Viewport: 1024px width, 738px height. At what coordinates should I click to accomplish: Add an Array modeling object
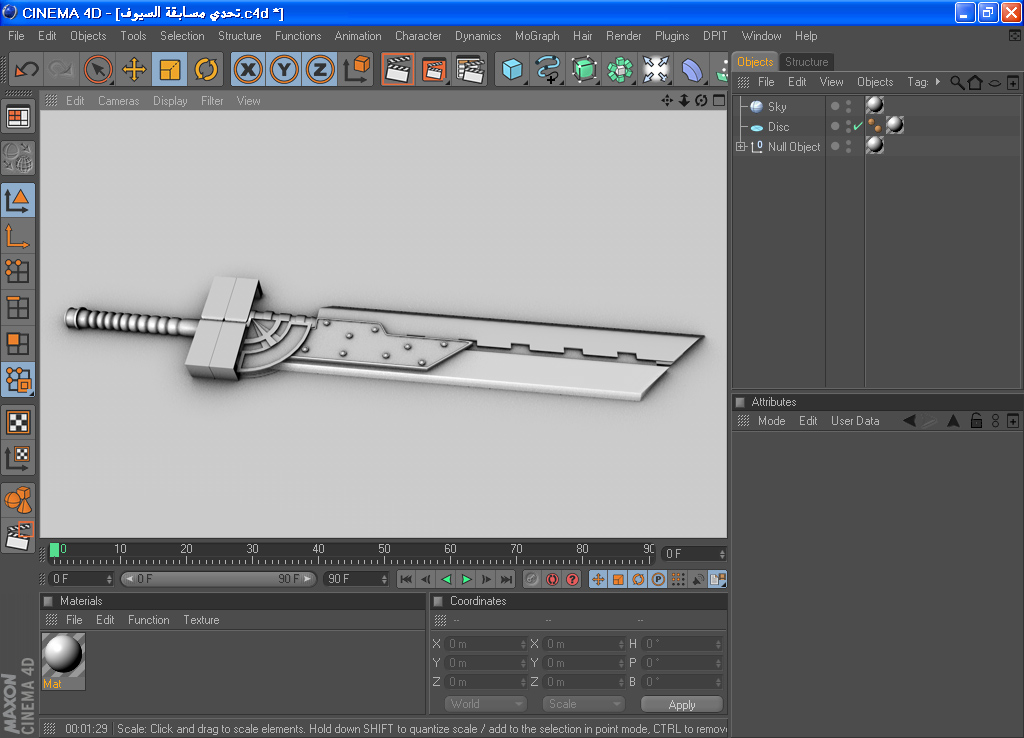(620, 69)
